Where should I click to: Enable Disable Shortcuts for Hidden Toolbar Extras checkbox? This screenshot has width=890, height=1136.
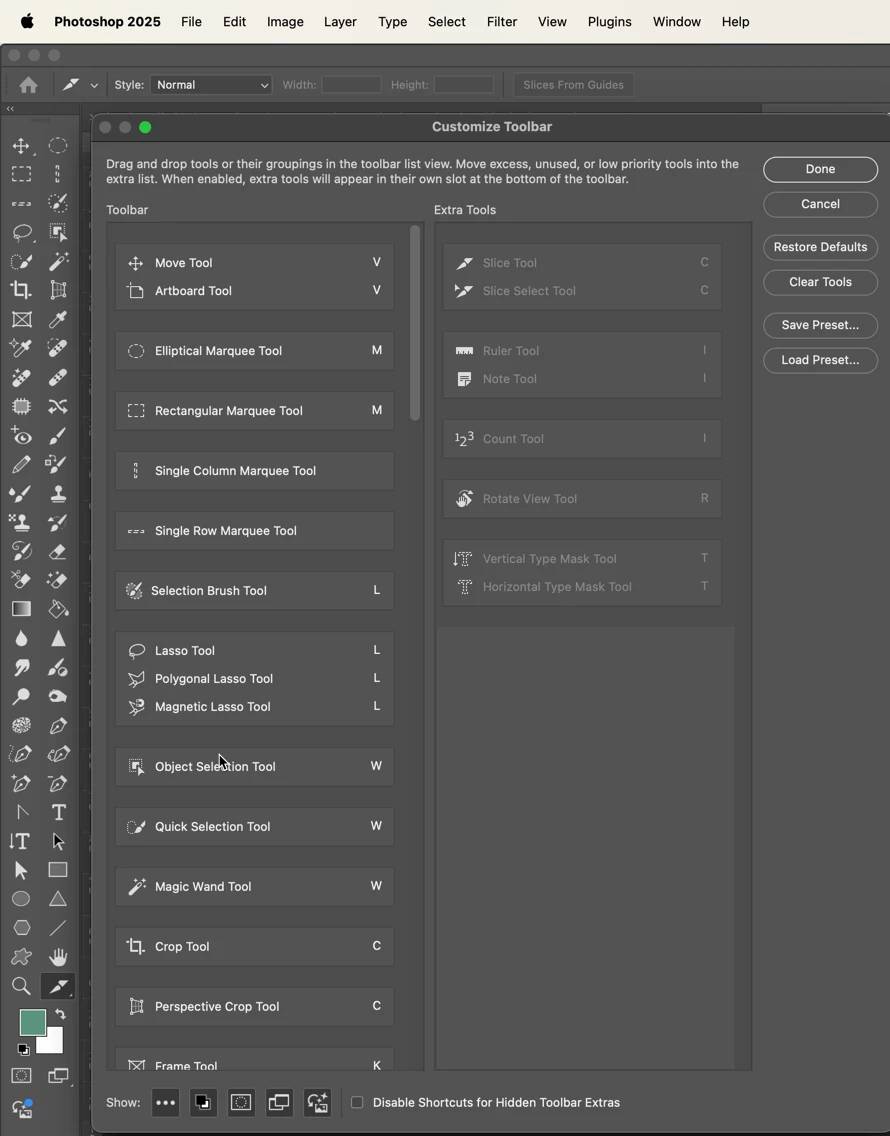coord(357,1102)
